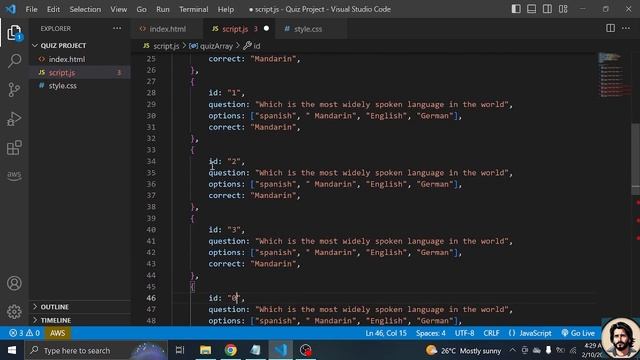Change encoding via UTF-8
This screenshot has width=640, height=360.
[x=464, y=333]
